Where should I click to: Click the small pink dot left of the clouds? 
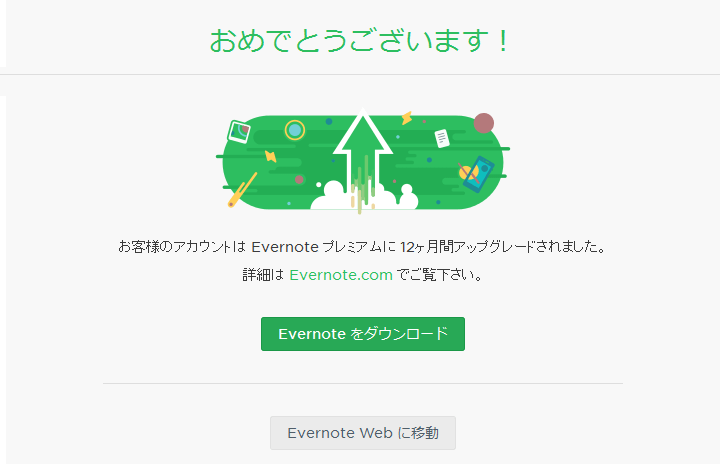point(299,179)
